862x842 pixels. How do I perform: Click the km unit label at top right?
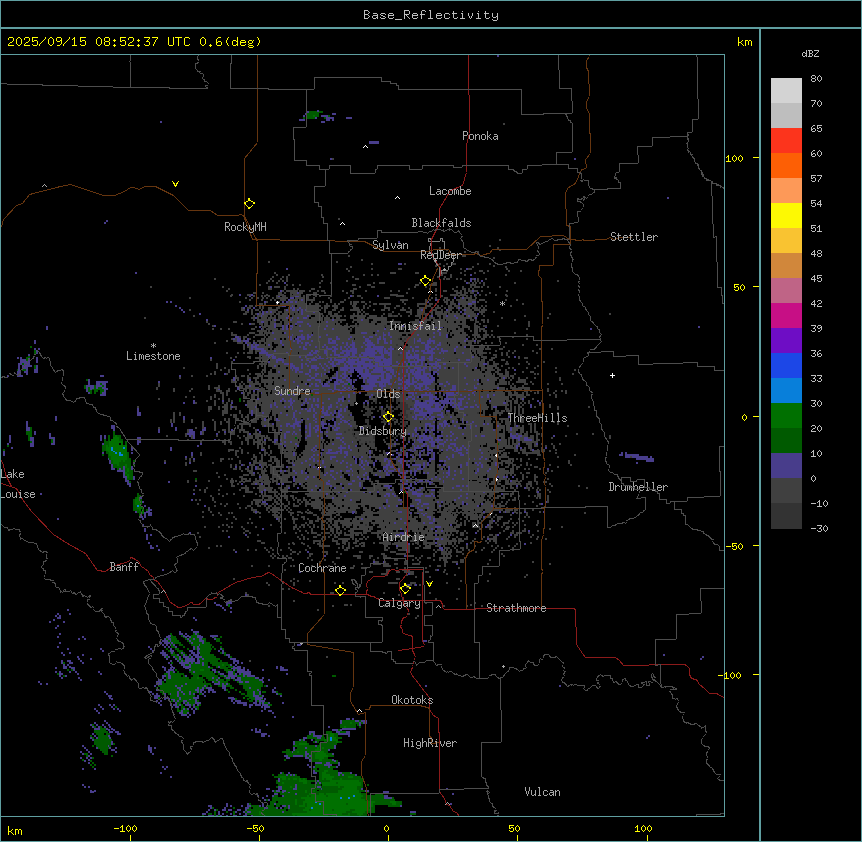(x=744, y=42)
